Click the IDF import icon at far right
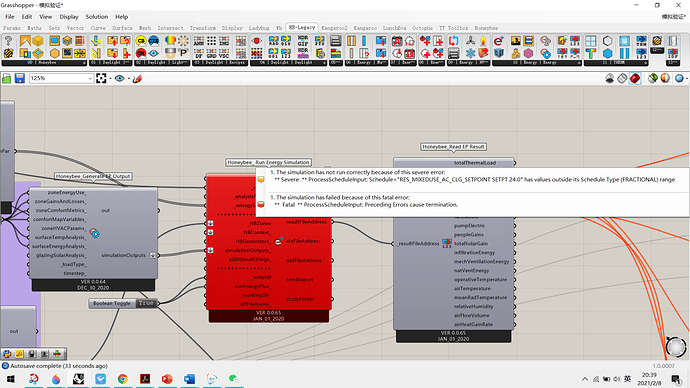Screen dimensions: 690x388 [x=673, y=54]
